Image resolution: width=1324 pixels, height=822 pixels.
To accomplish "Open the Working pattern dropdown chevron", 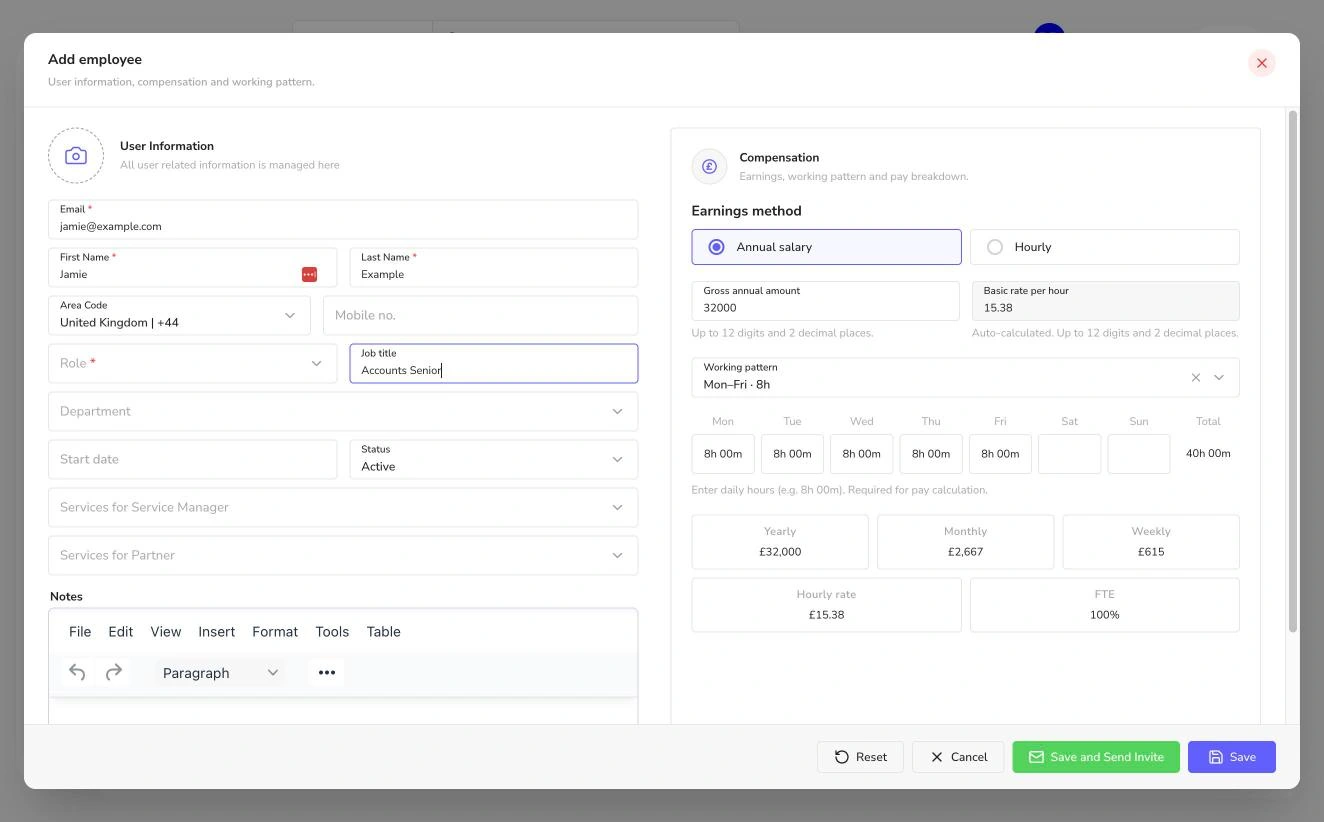I will [x=1219, y=378].
